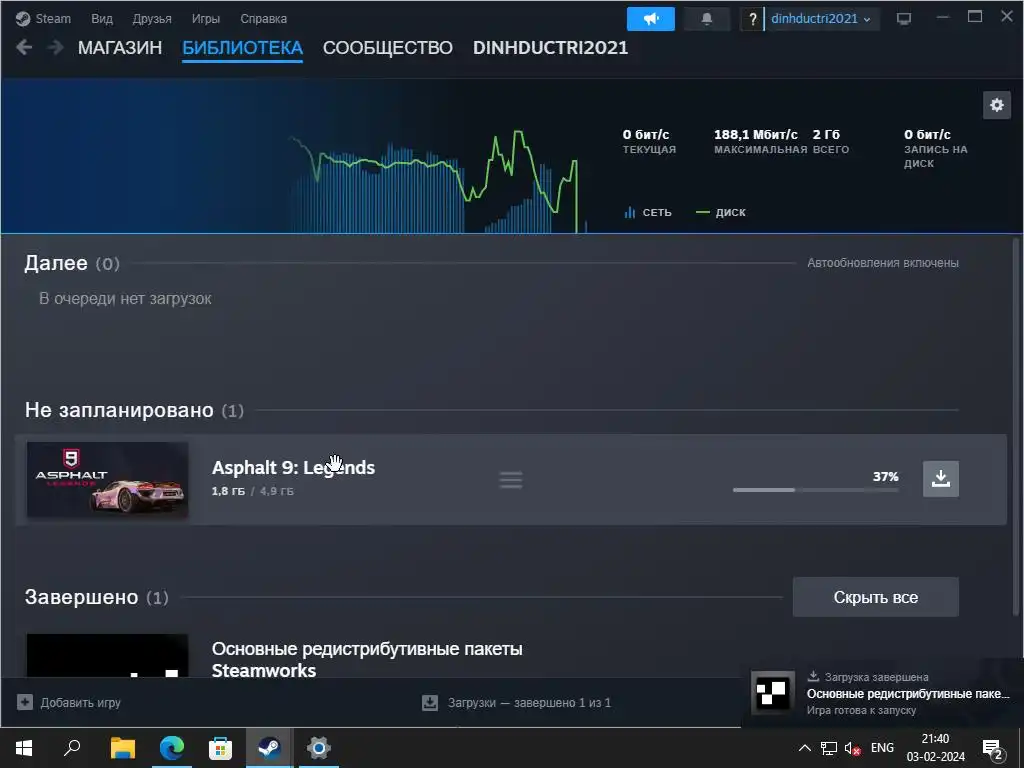Open the Вид menu
1024x768 pixels.
pyautogui.click(x=102, y=18)
